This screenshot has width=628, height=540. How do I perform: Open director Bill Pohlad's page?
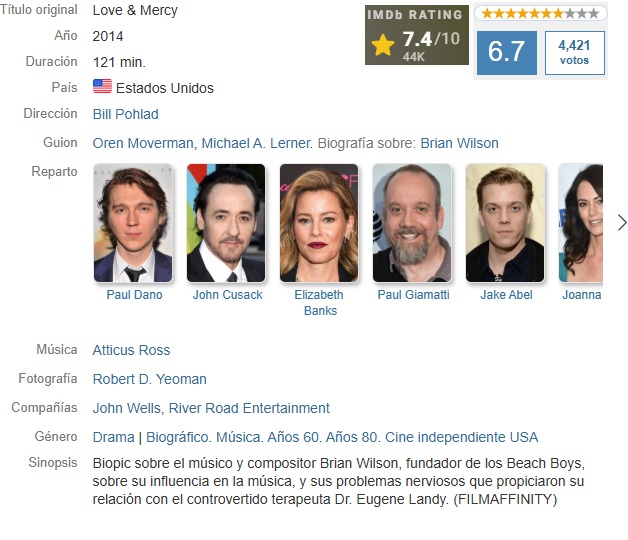126,114
